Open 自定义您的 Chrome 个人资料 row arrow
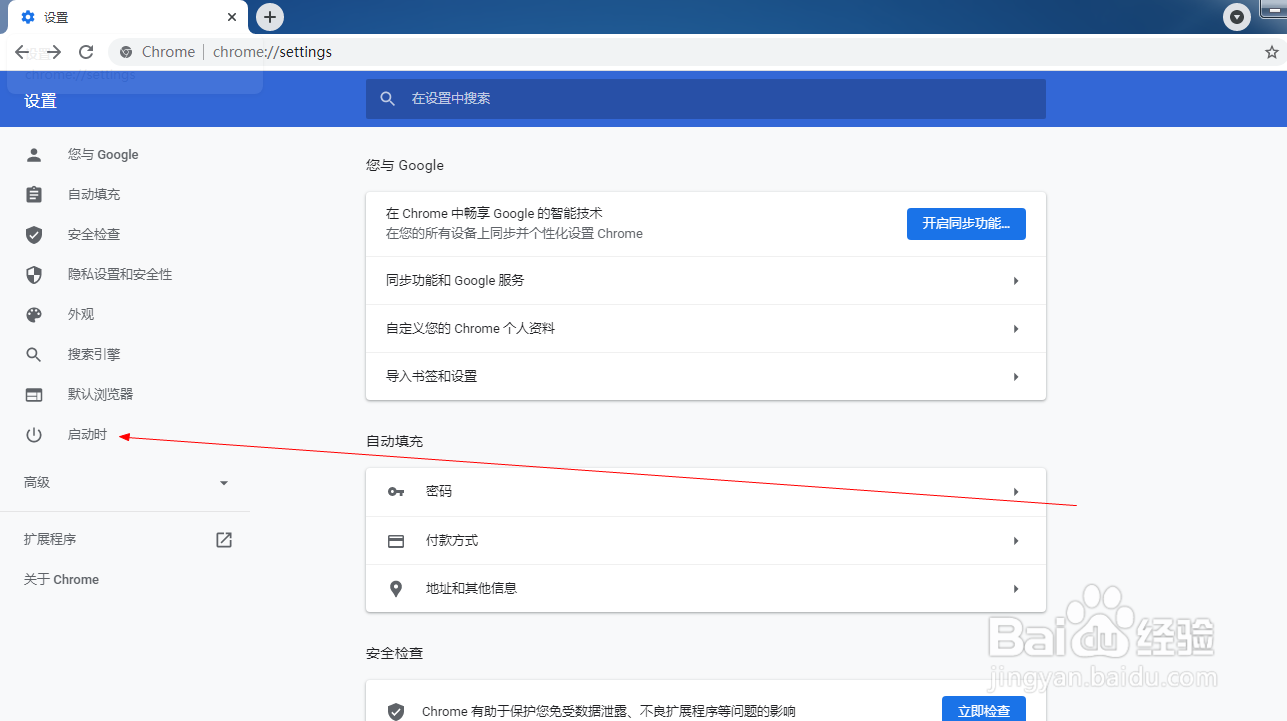1287x721 pixels. (x=1016, y=329)
